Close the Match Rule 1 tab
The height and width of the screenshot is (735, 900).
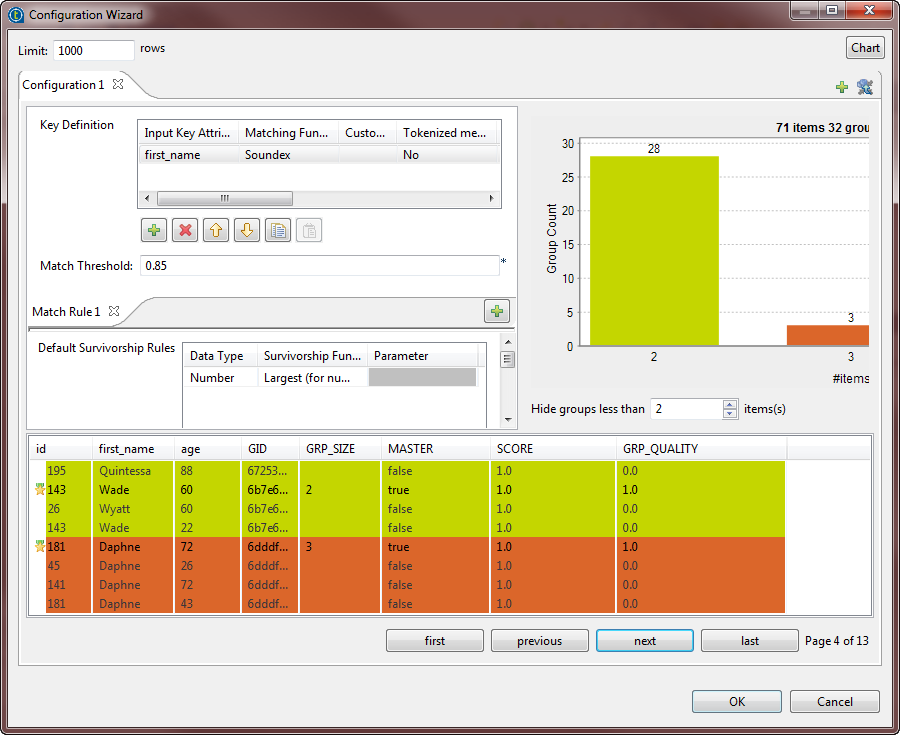tap(114, 311)
